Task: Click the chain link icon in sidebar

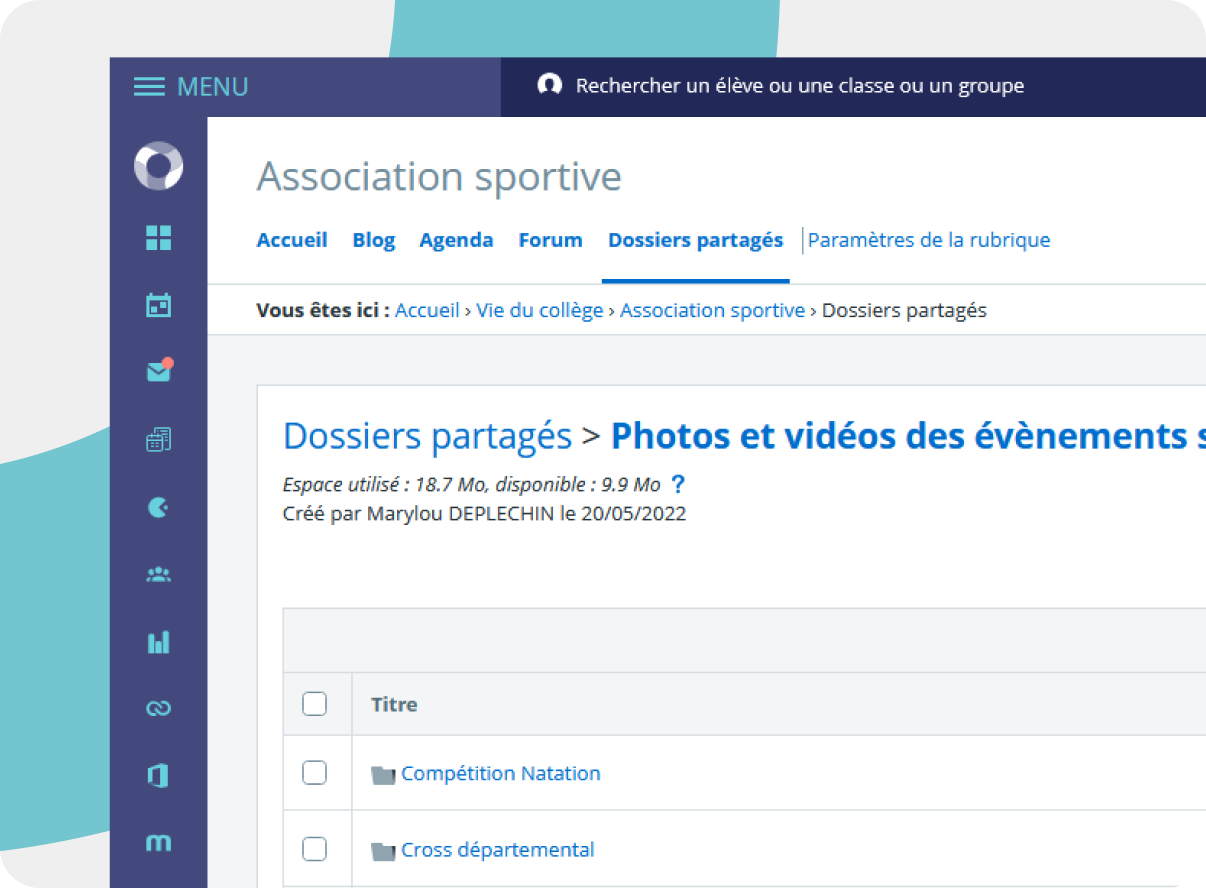Action: [x=158, y=709]
